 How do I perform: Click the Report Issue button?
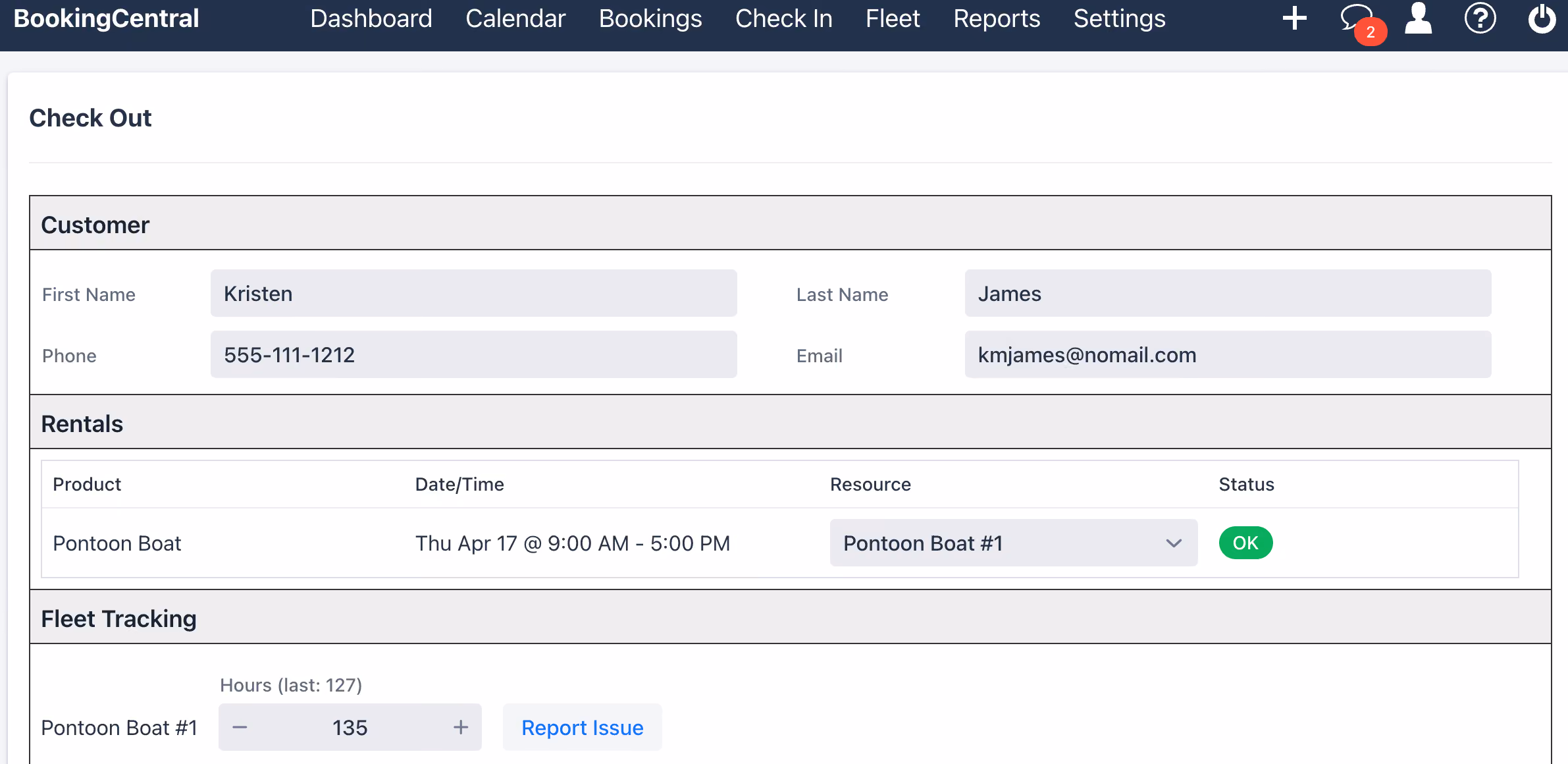tap(583, 727)
